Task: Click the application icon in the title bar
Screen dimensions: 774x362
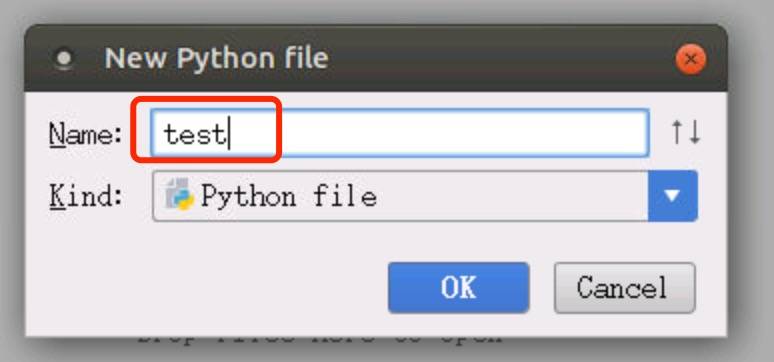Action: (x=64, y=59)
